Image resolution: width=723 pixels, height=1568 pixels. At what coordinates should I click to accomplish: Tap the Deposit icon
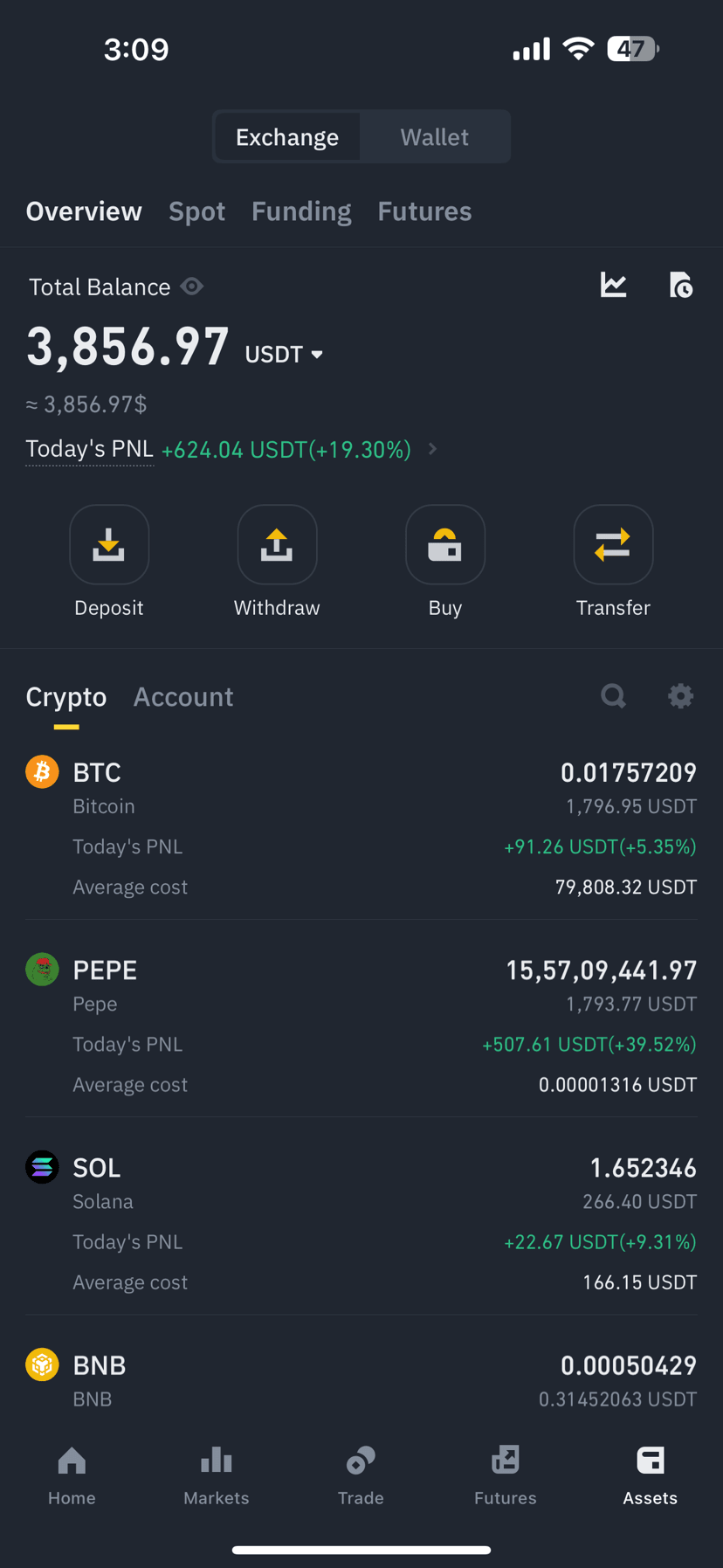point(109,544)
